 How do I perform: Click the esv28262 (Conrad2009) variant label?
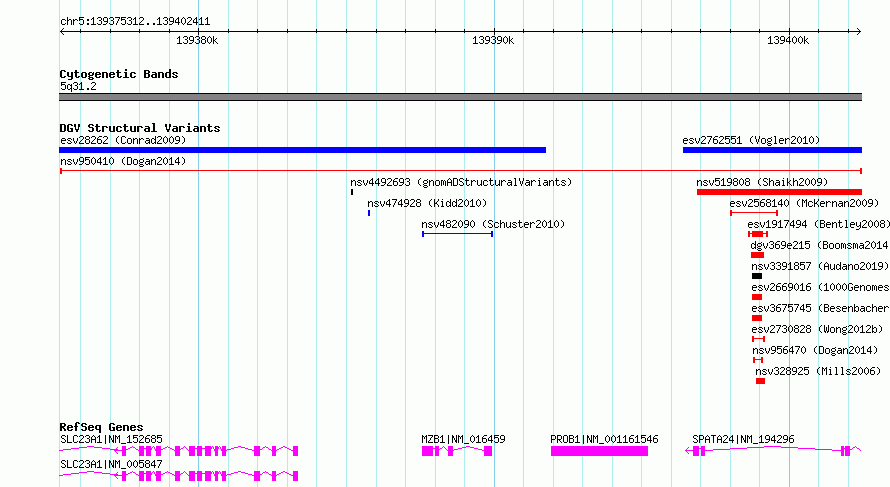123,140
